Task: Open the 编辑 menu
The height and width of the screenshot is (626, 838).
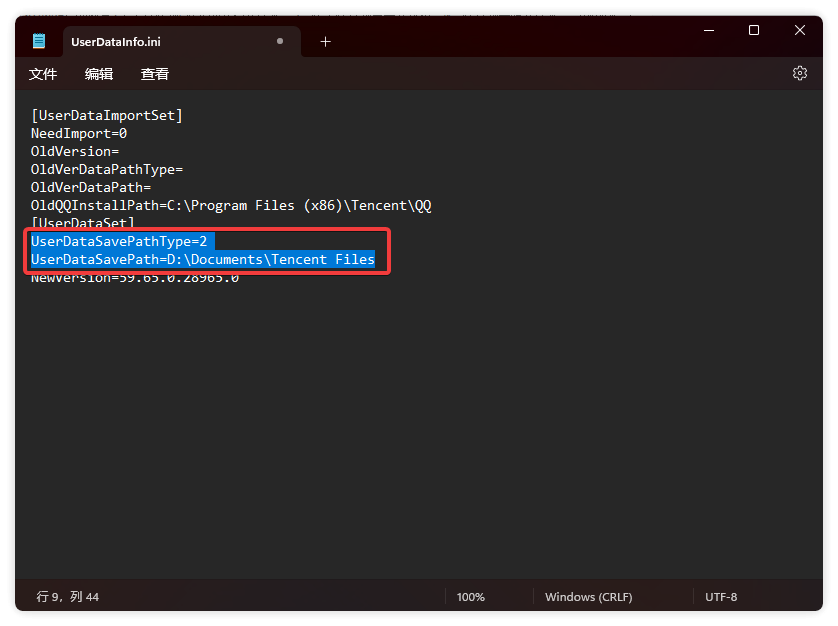Action: (x=99, y=74)
